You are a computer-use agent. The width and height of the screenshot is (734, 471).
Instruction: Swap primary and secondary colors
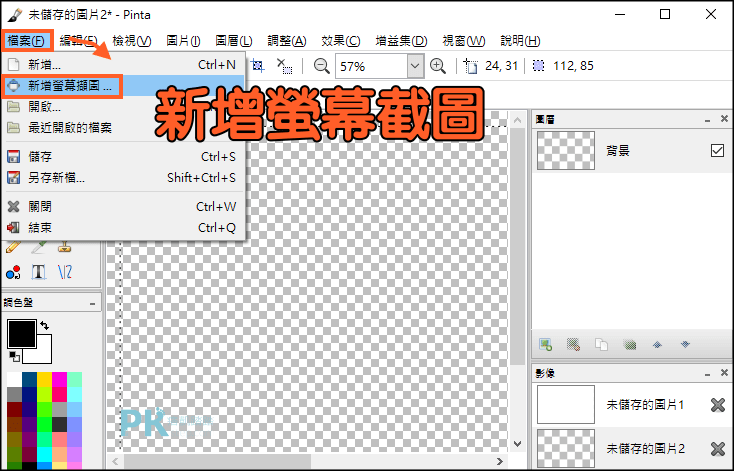coord(44,325)
